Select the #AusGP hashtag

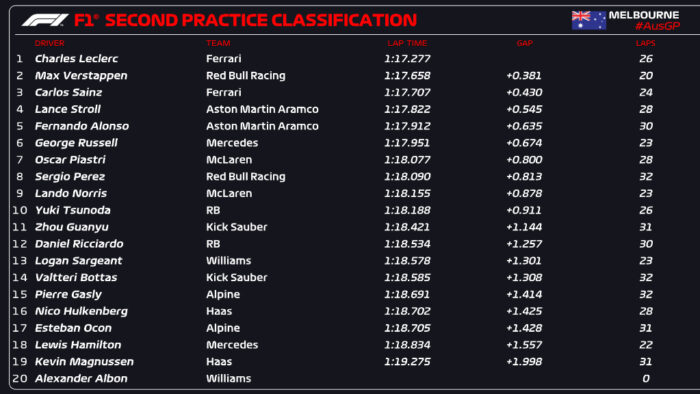pos(657,26)
